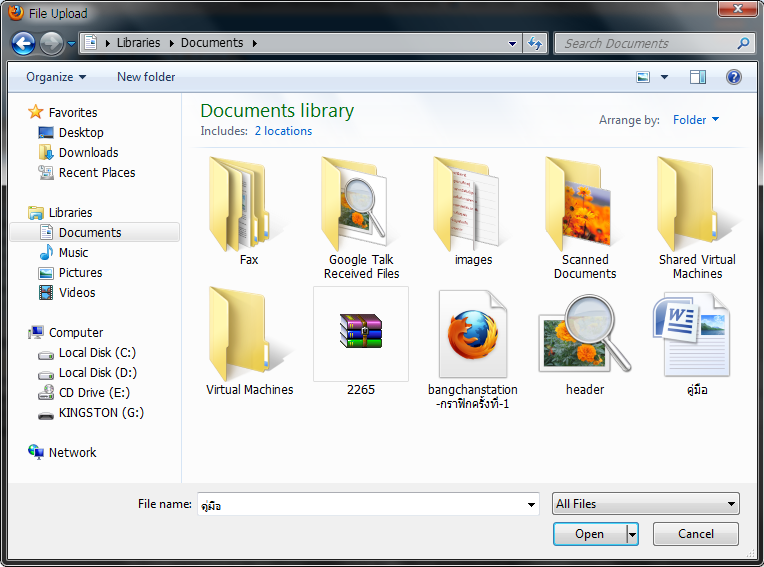Select Local Disk (C:) in navigation pane
This screenshot has height=567, width=764.
[97, 353]
